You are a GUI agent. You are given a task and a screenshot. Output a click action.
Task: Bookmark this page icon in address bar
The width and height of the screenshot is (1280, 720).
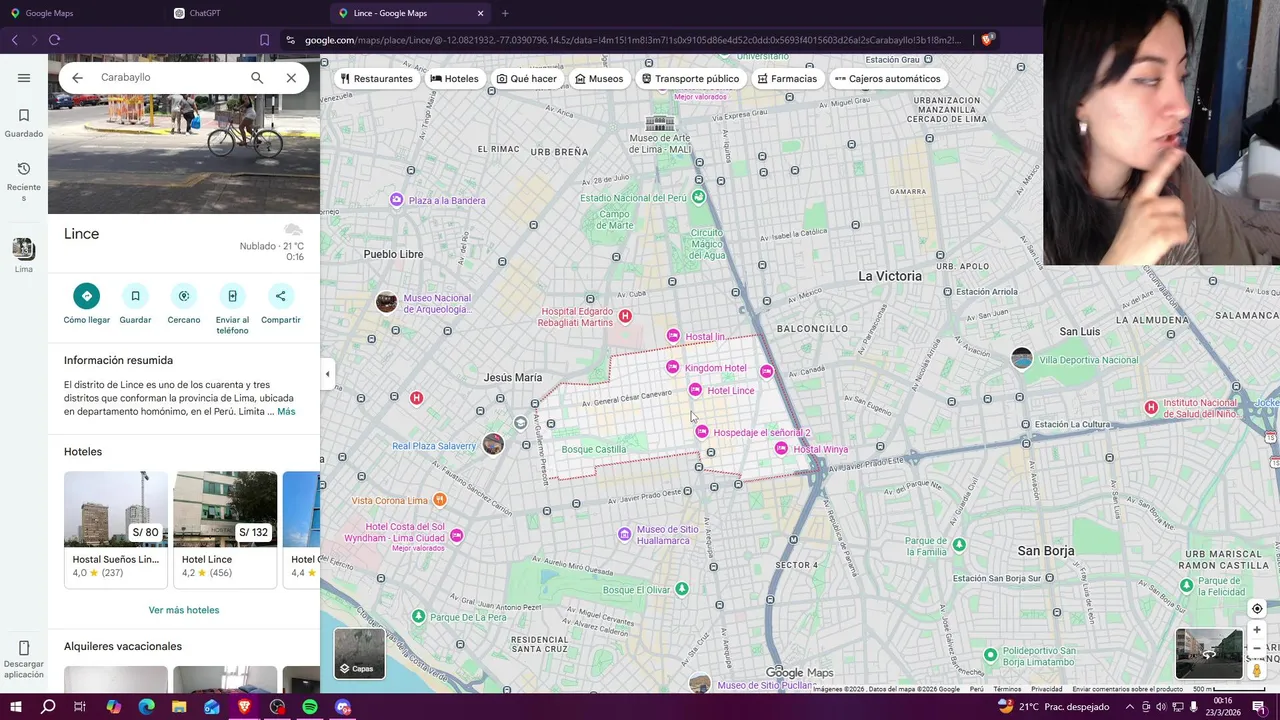pyautogui.click(x=264, y=40)
